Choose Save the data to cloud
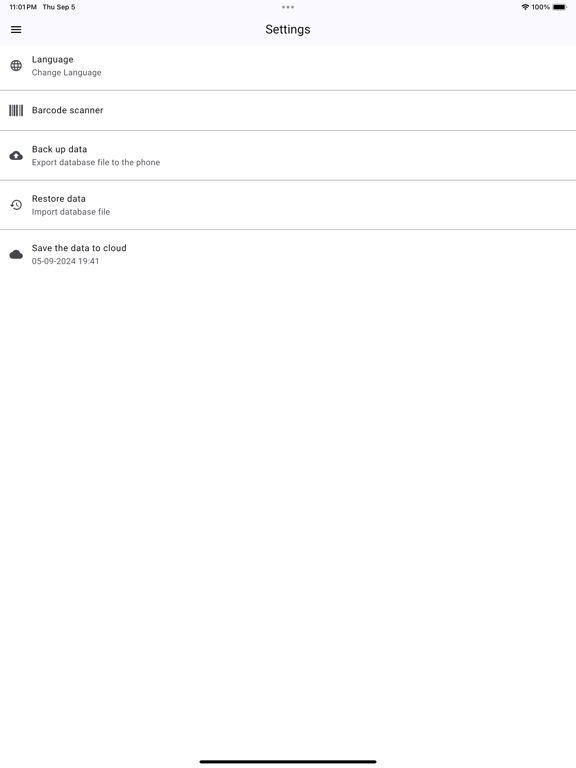 [x=288, y=254]
